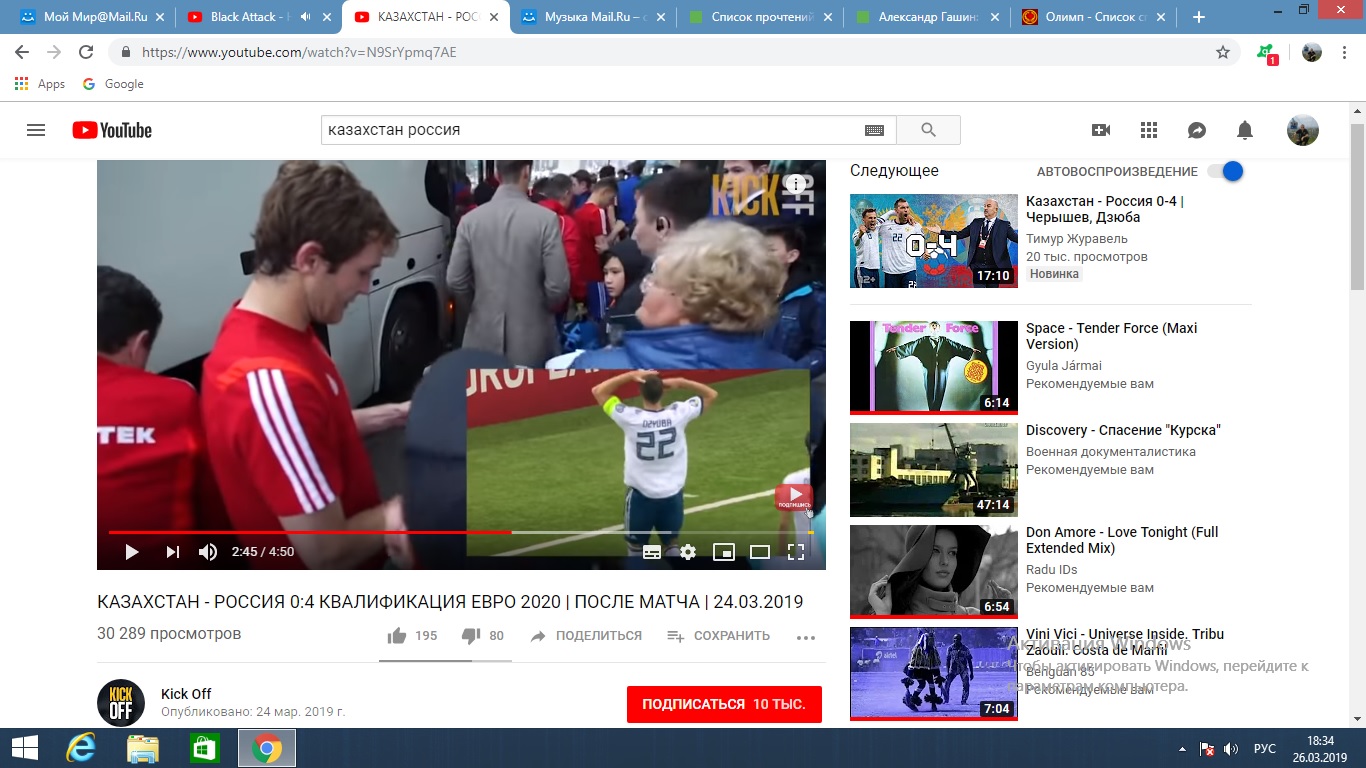Switch to Олимп - Список tab
The width and height of the screenshot is (1366, 768).
click(1092, 17)
